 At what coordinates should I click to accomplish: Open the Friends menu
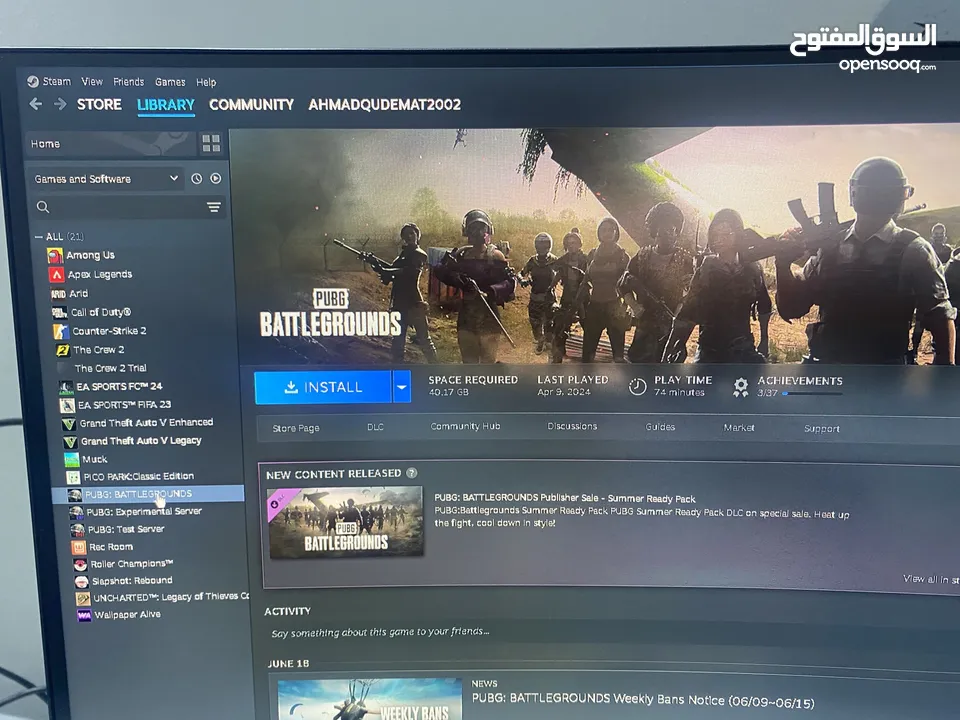(x=129, y=82)
